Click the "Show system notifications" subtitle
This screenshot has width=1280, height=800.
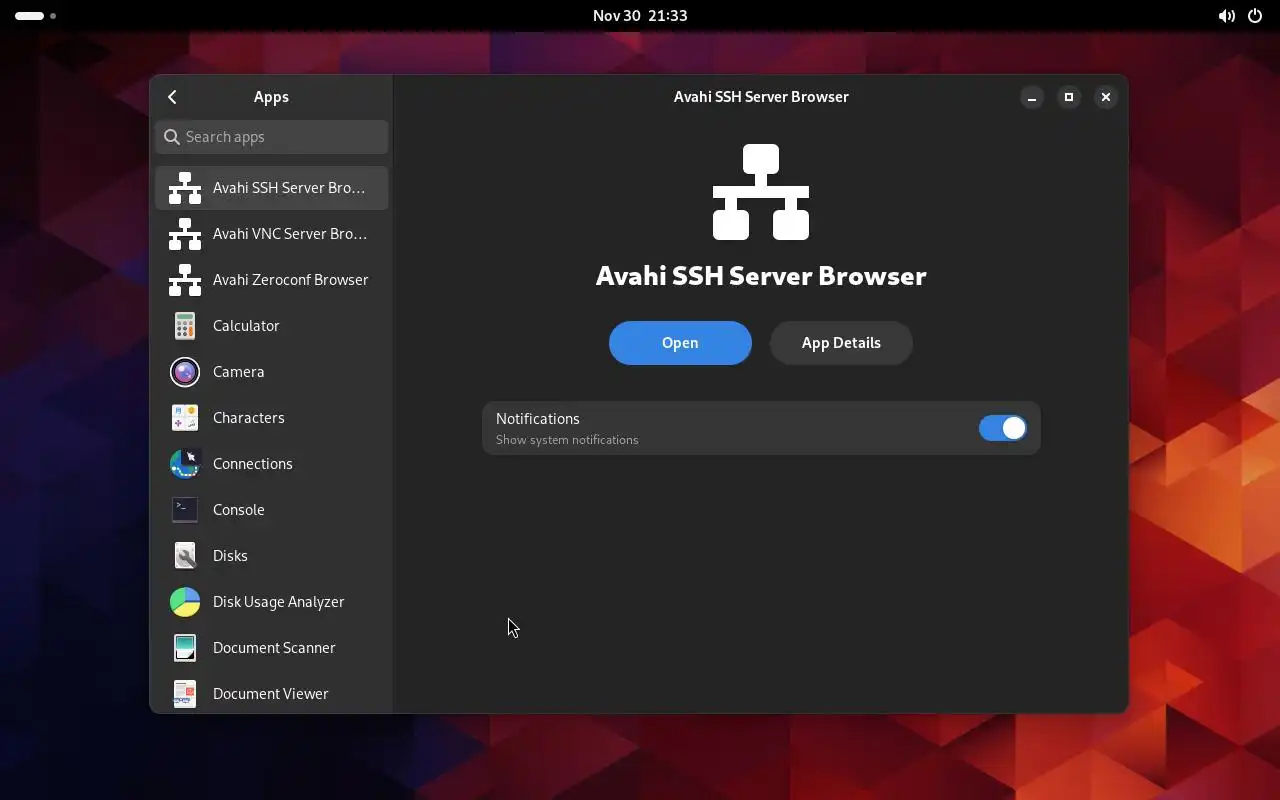pyautogui.click(x=567, y=440)
